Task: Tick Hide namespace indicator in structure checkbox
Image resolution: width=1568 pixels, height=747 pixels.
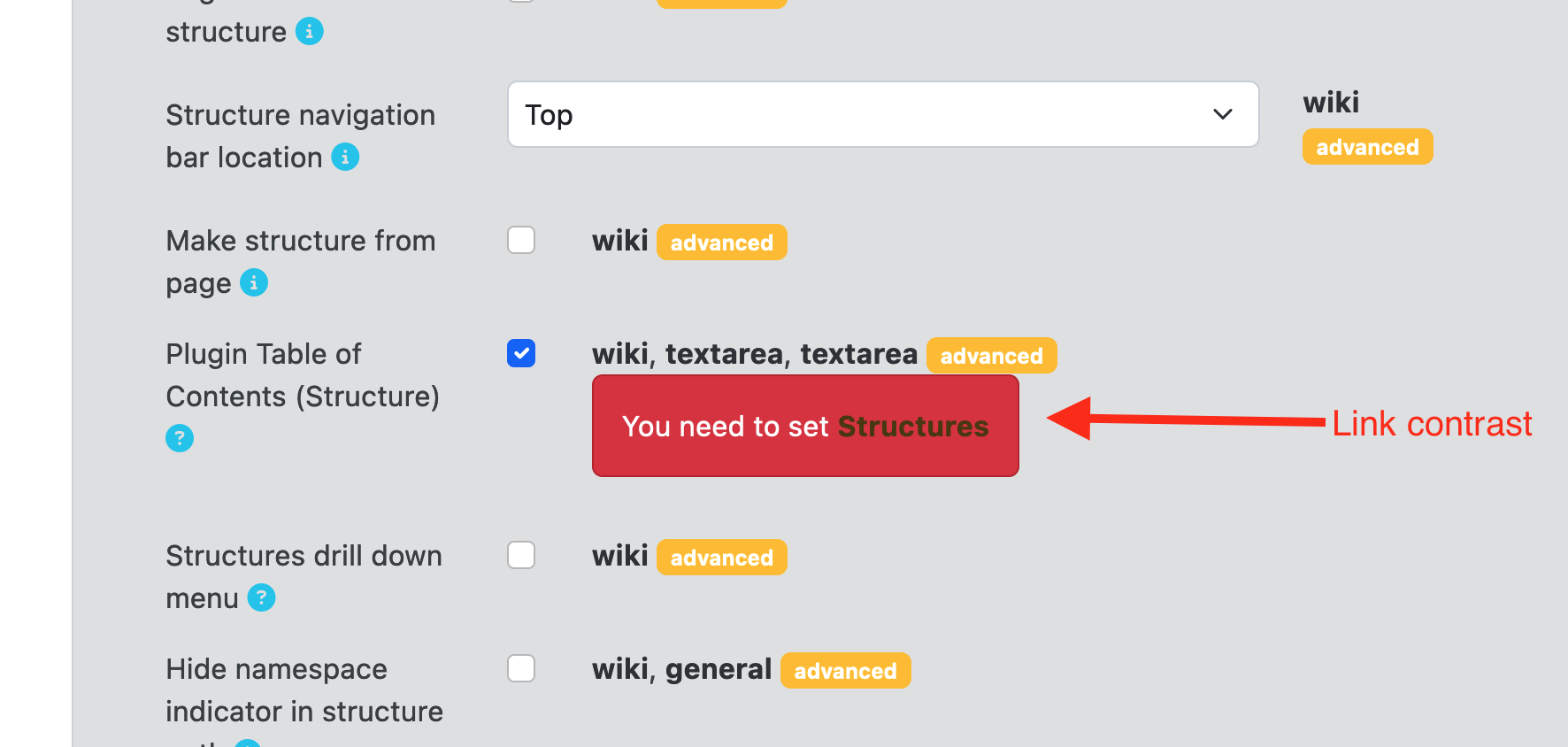Action: click(521, 668)
